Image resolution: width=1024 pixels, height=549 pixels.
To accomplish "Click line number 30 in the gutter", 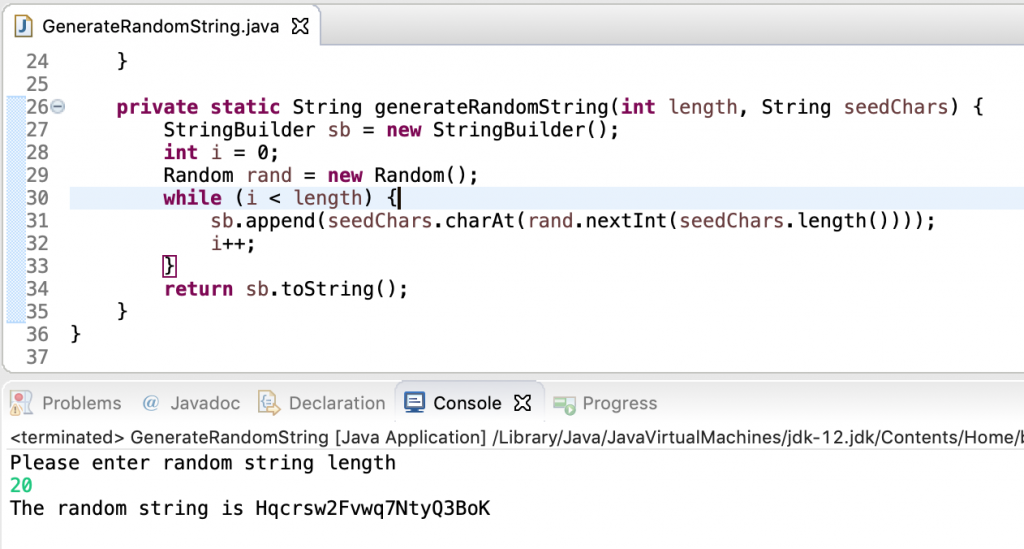I will [37, 198].
